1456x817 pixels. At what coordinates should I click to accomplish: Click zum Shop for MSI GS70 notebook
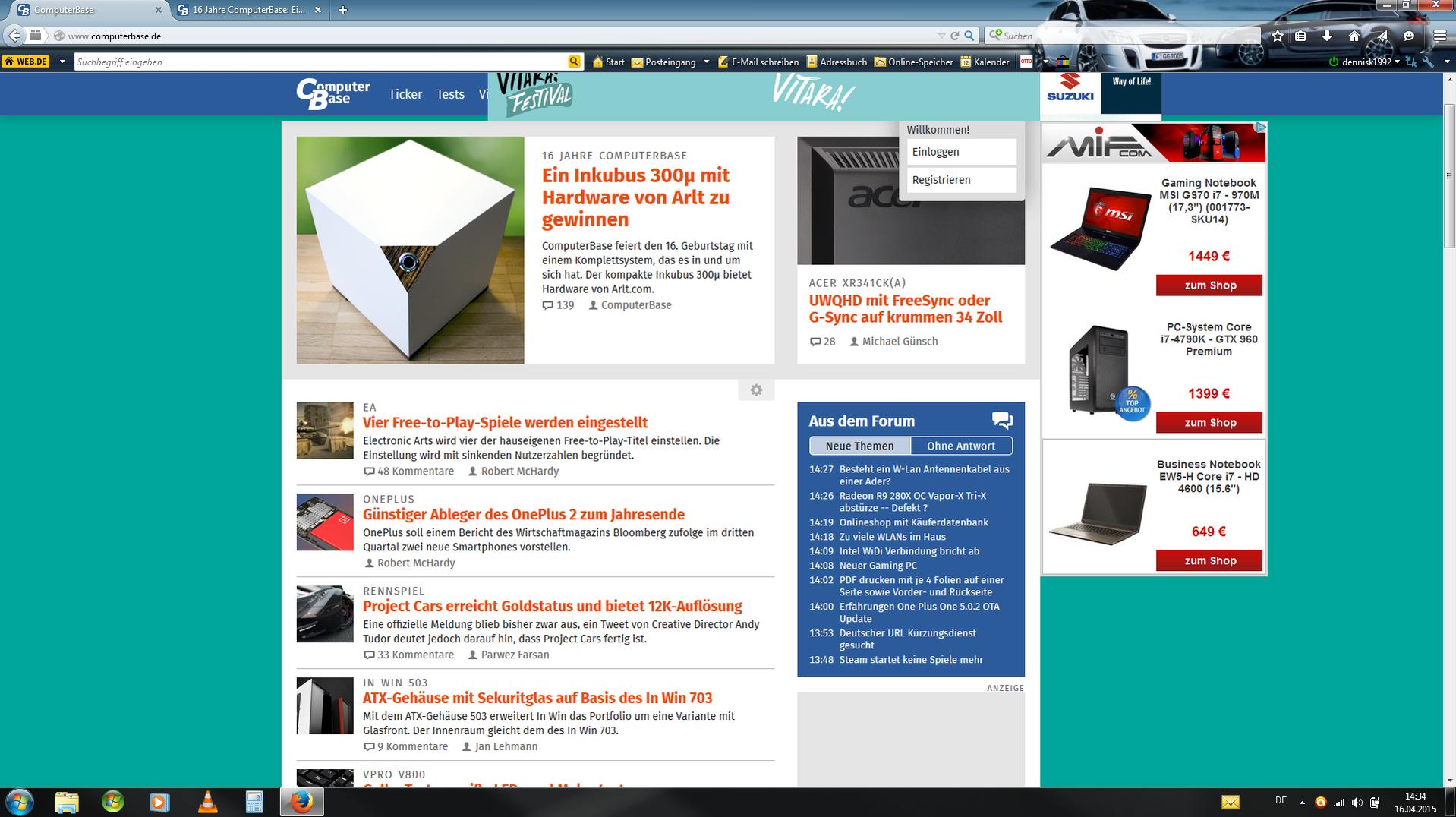coord(1209,285)
